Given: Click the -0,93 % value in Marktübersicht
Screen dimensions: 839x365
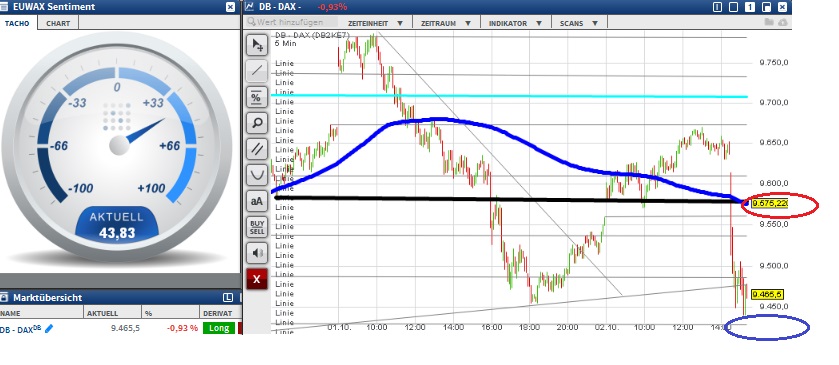Looking at the screenshot, I should 182,328.
